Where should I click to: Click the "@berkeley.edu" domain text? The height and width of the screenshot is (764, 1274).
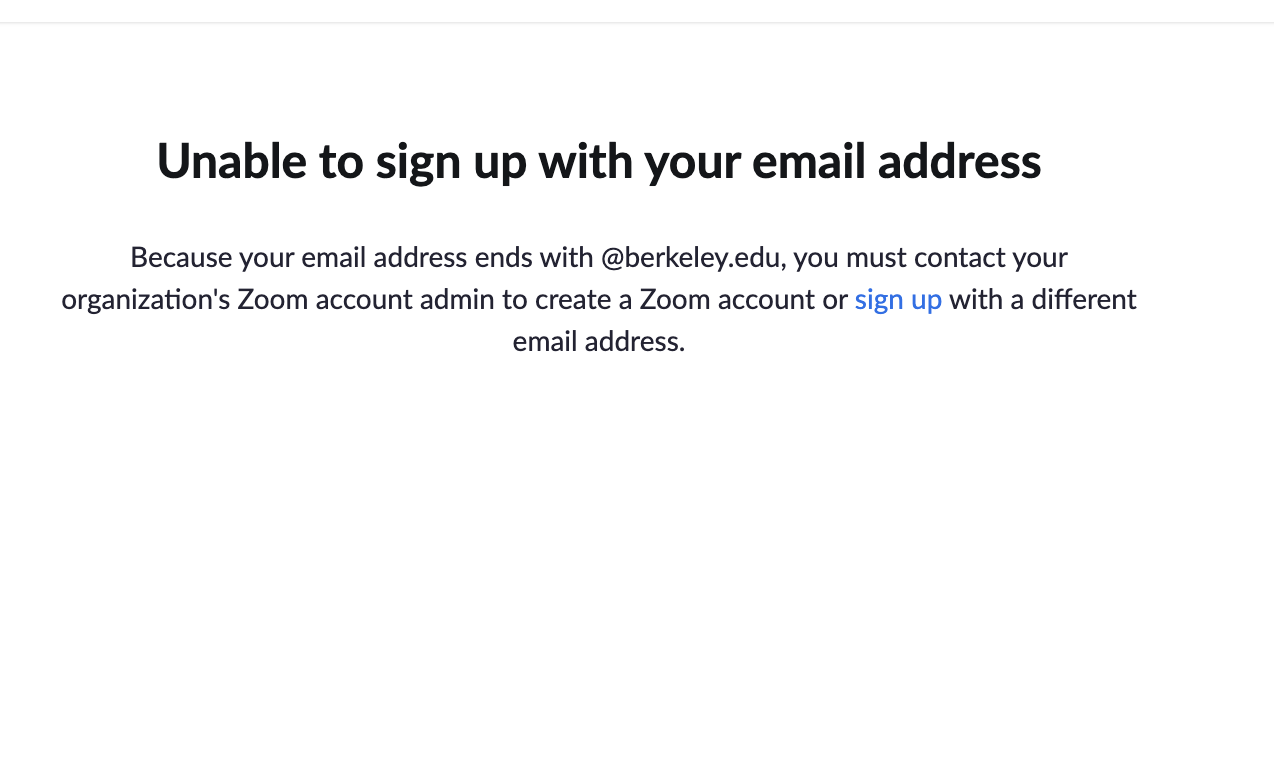[x=690, y=258]
